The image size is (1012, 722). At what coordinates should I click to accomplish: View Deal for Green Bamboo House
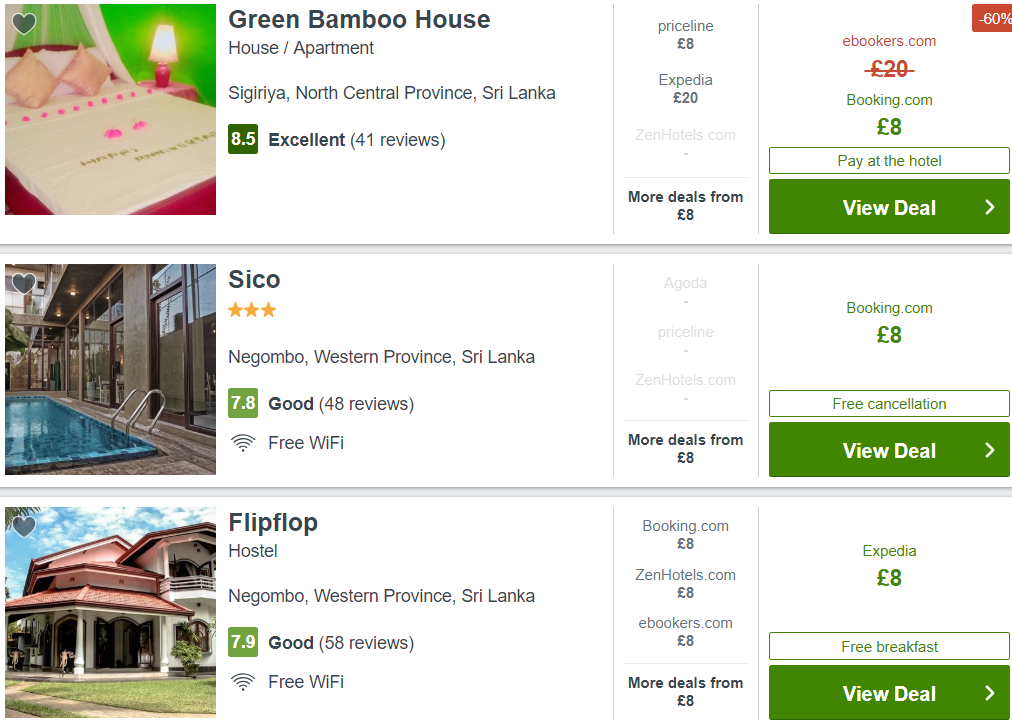click(x=889, y=207)
